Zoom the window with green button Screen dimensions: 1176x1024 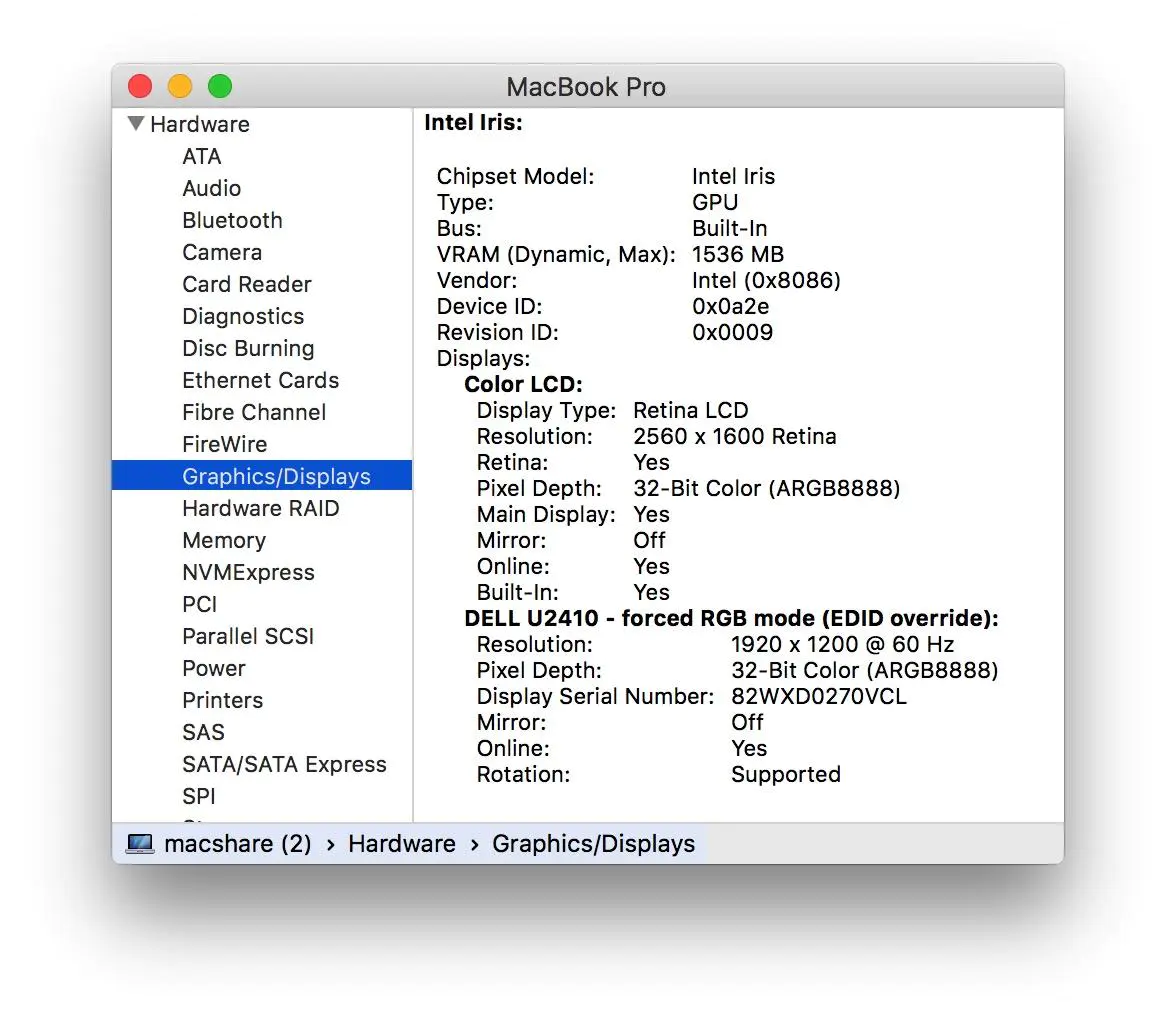tap(220, 86)
